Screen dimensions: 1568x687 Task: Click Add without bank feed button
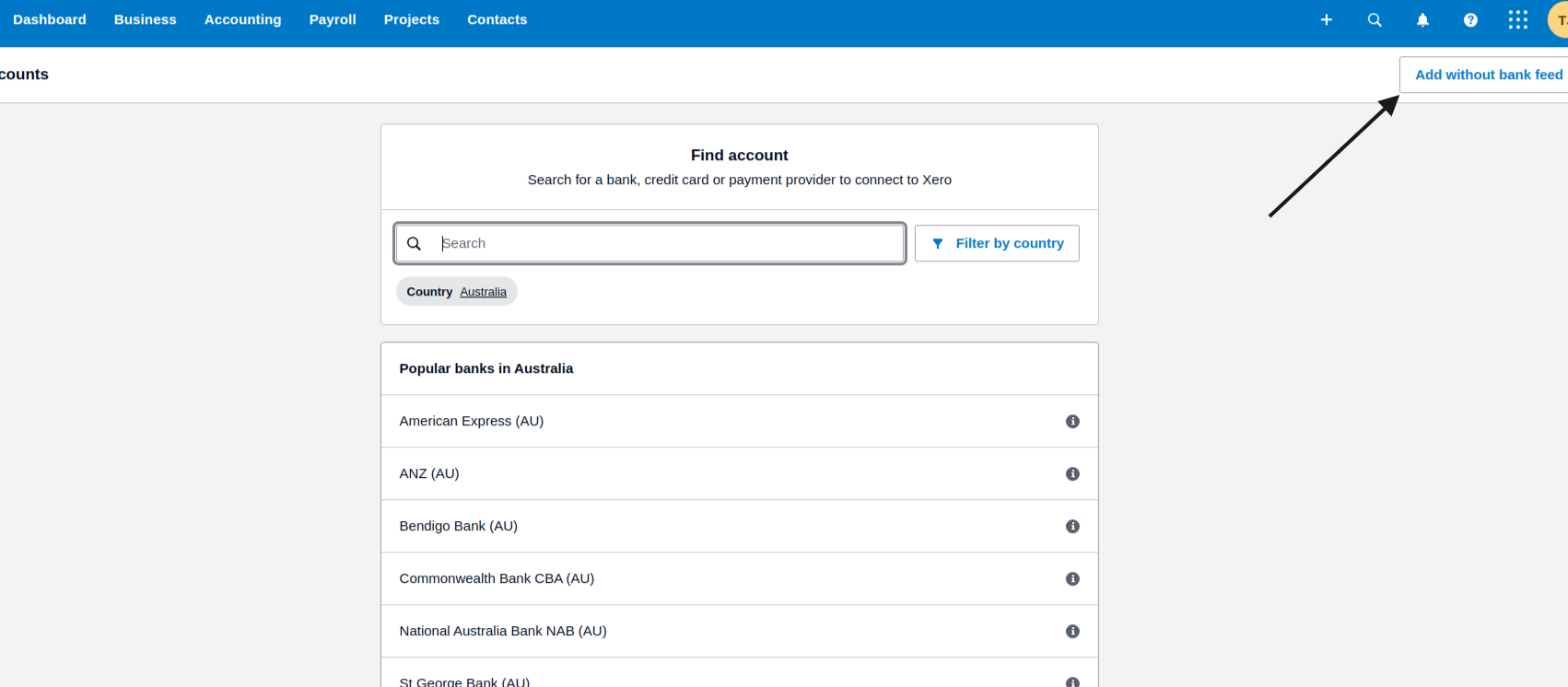1484,75
